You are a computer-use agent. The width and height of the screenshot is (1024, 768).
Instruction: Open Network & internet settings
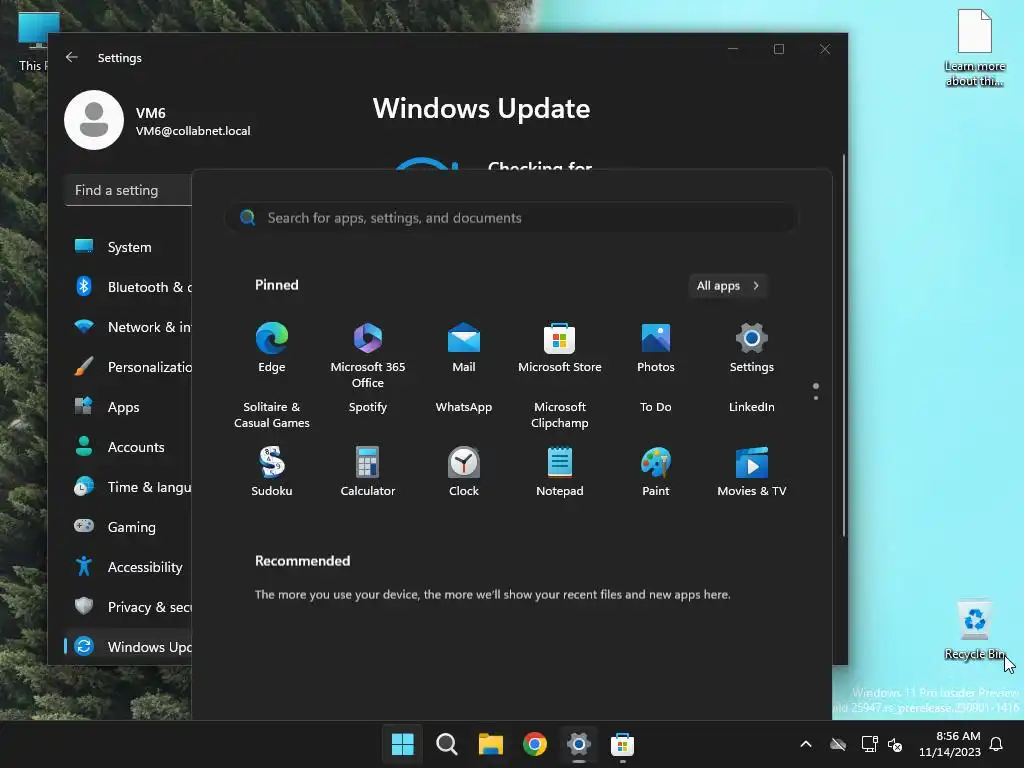pos(128,327)
